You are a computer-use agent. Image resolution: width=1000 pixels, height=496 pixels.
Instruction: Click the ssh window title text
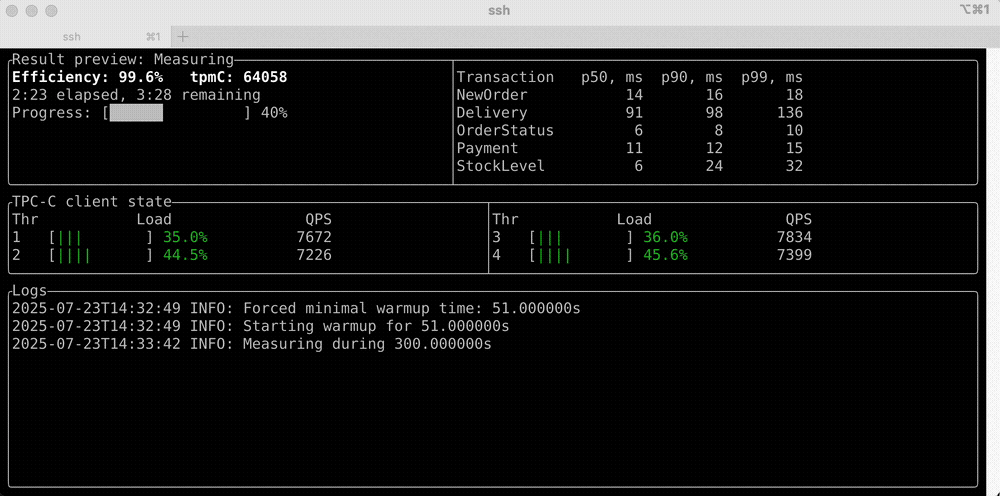[499, 10]
